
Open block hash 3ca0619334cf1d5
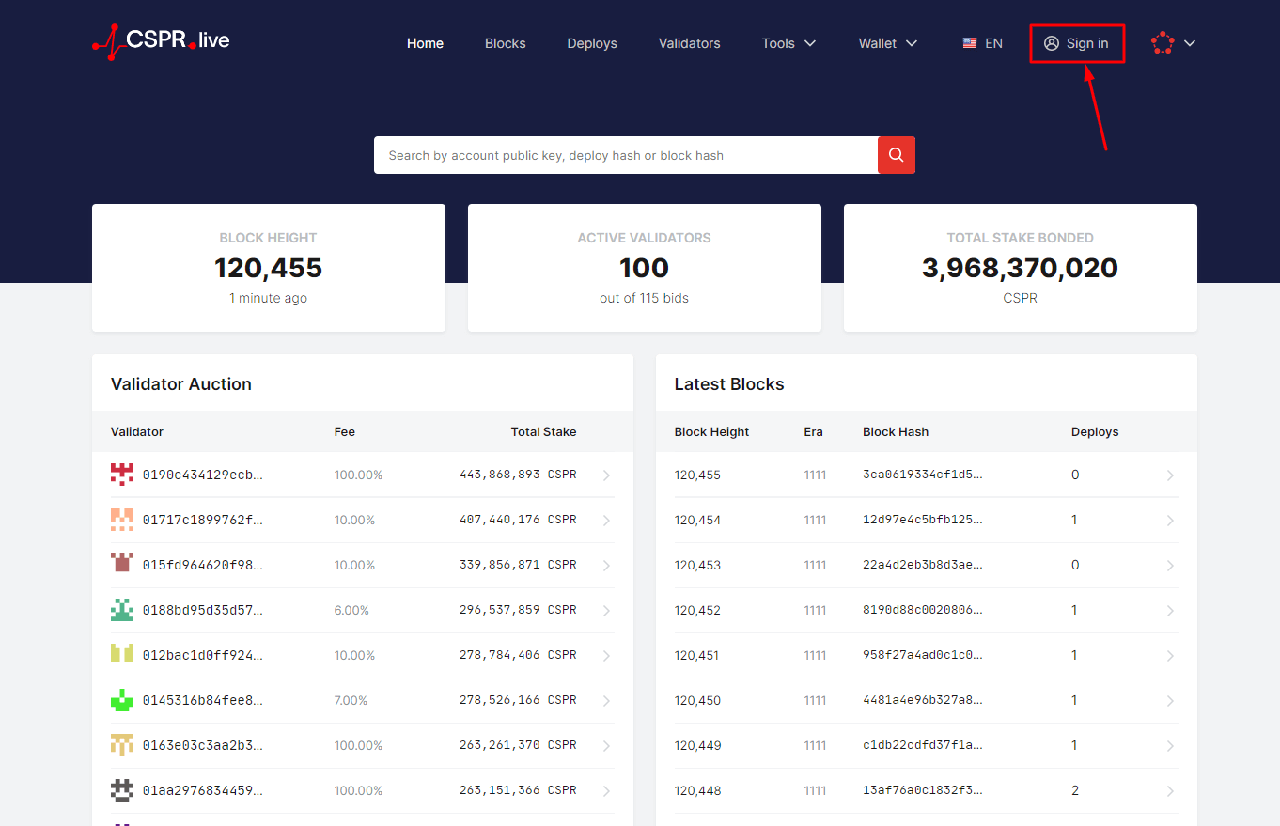(923, 475)
